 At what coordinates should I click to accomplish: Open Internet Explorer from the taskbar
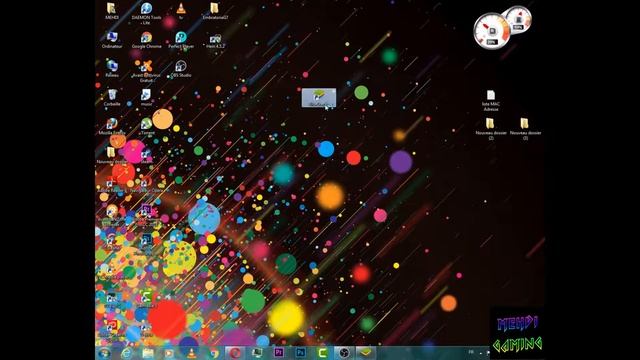click(126, 353)
